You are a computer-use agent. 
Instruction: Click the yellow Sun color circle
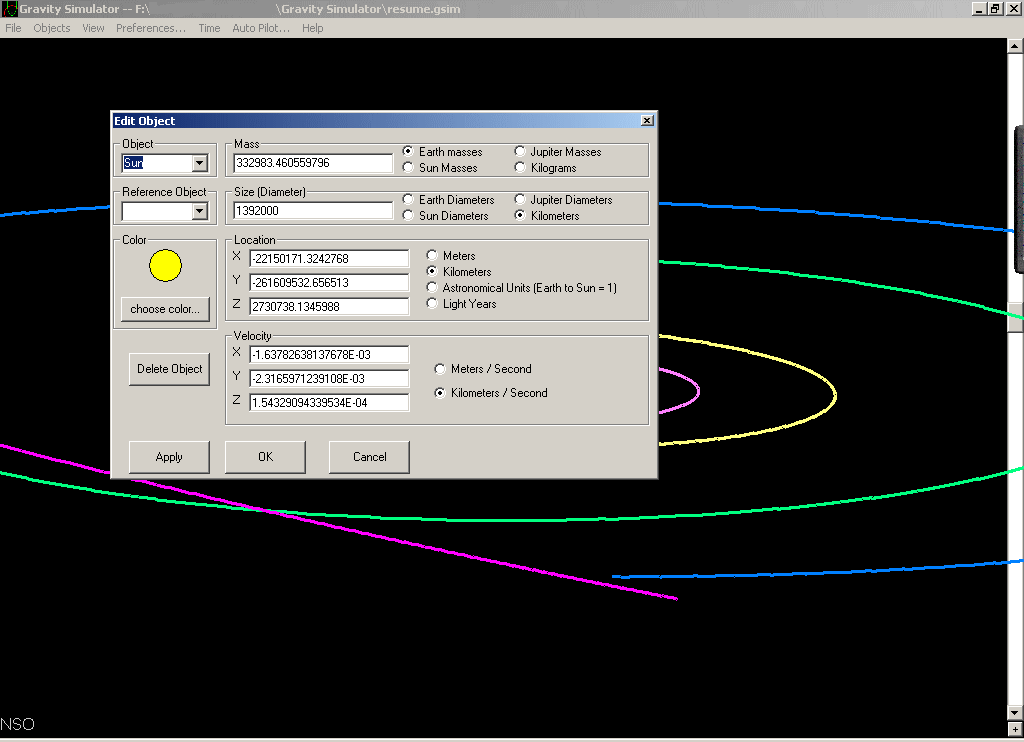click(x=165, y=265)
